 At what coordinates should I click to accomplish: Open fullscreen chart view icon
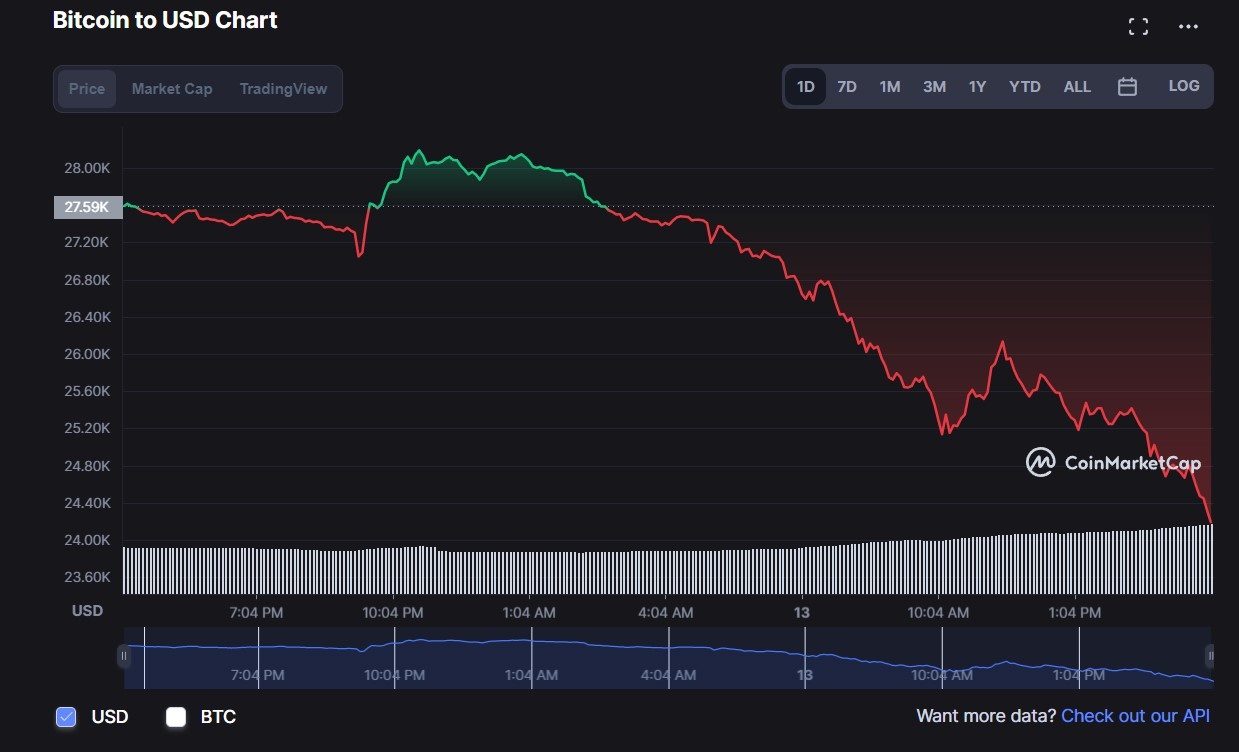1138,27
